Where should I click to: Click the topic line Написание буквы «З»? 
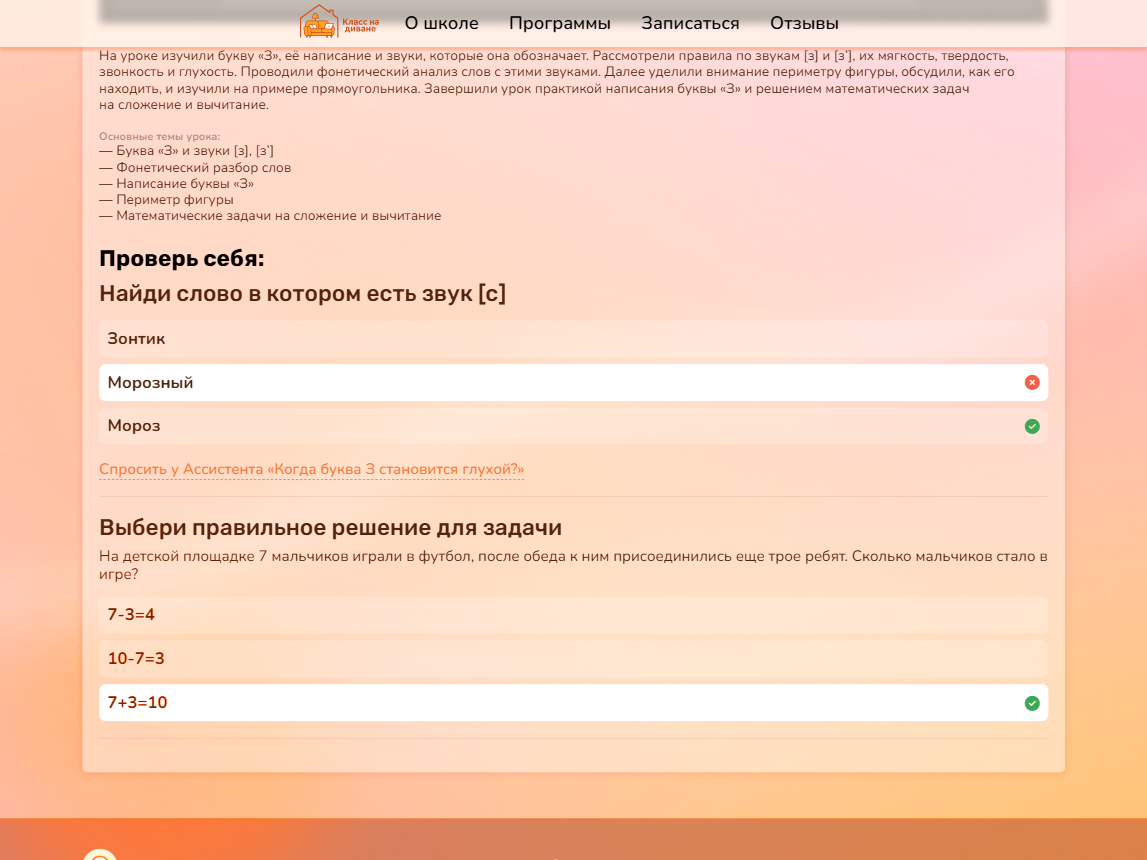[177, 184]
